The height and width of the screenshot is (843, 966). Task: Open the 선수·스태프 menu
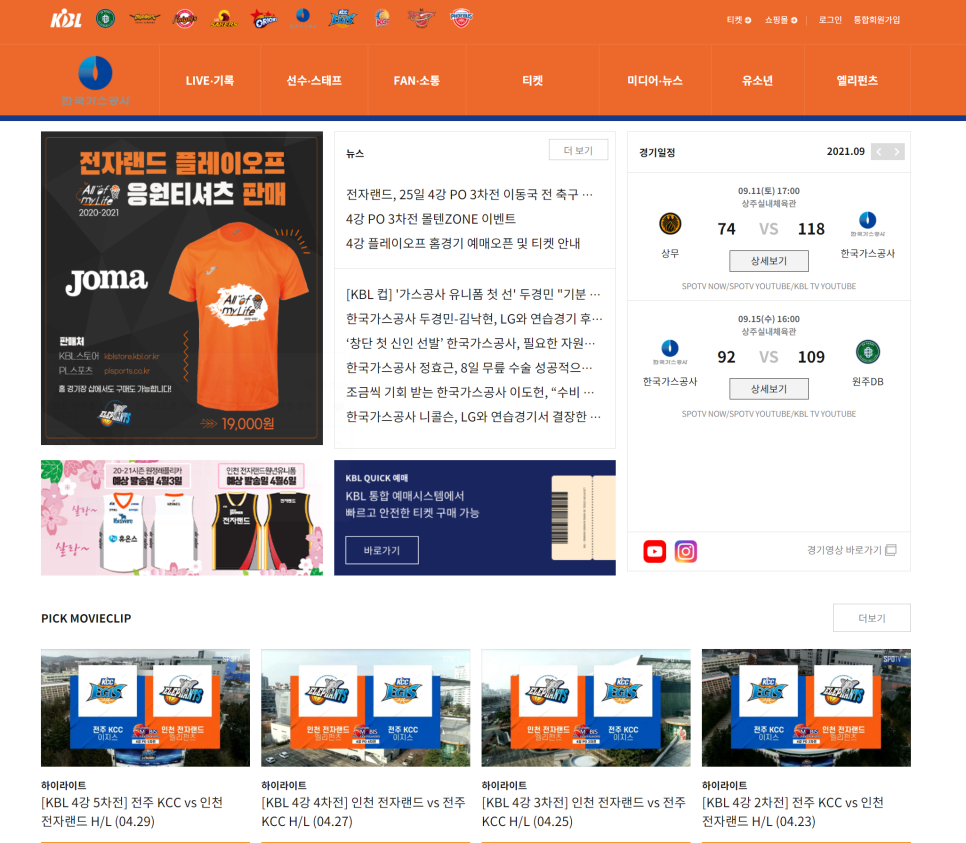coord(314,80)
